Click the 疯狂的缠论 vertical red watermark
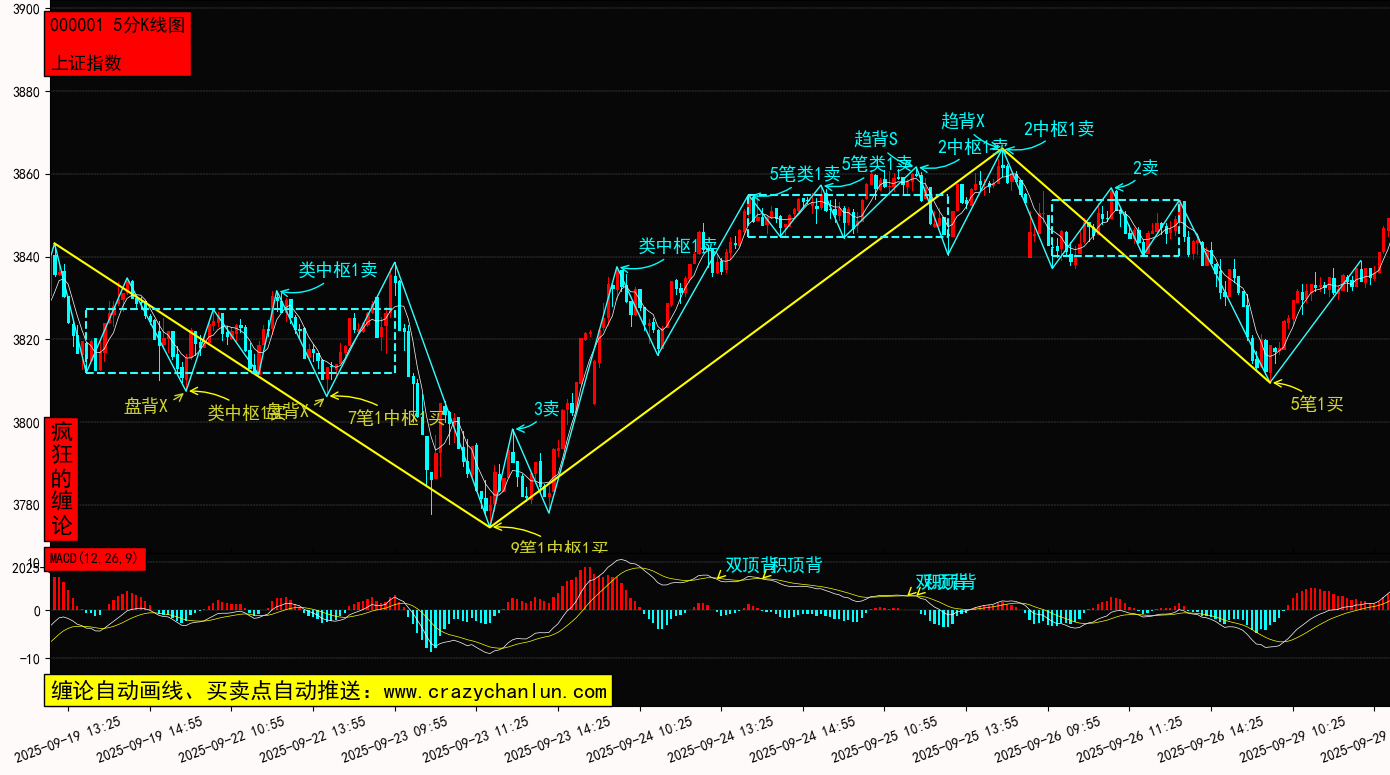The width and height of the screenshot is (1390, 775). (62, 479)
